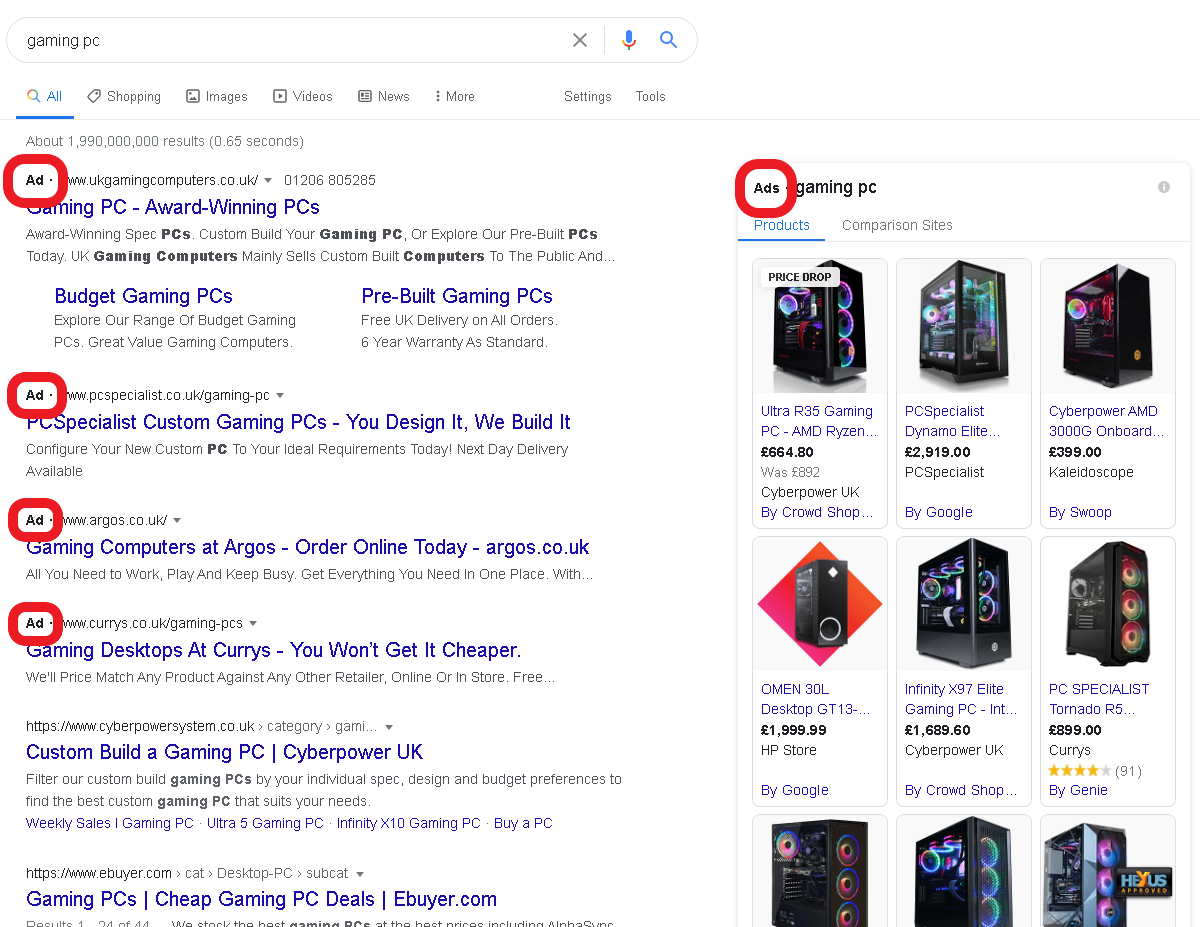Screen dimensions: 1200x927
Task: Open Gaming Desktops At Currys link
Action: [x=273, y=650]
